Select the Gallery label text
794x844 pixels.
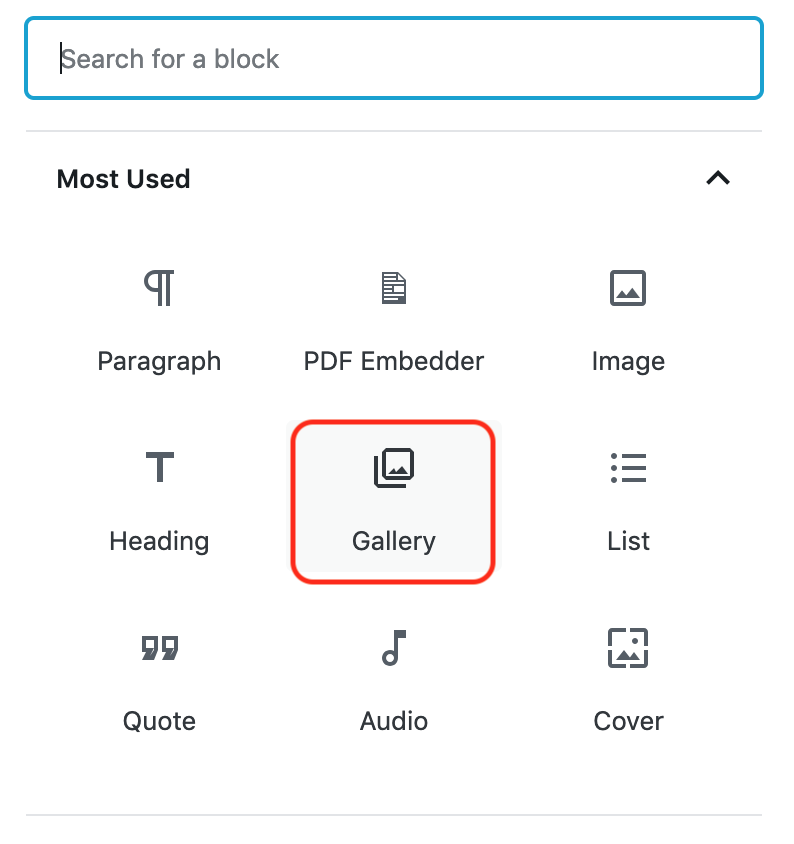394,542
